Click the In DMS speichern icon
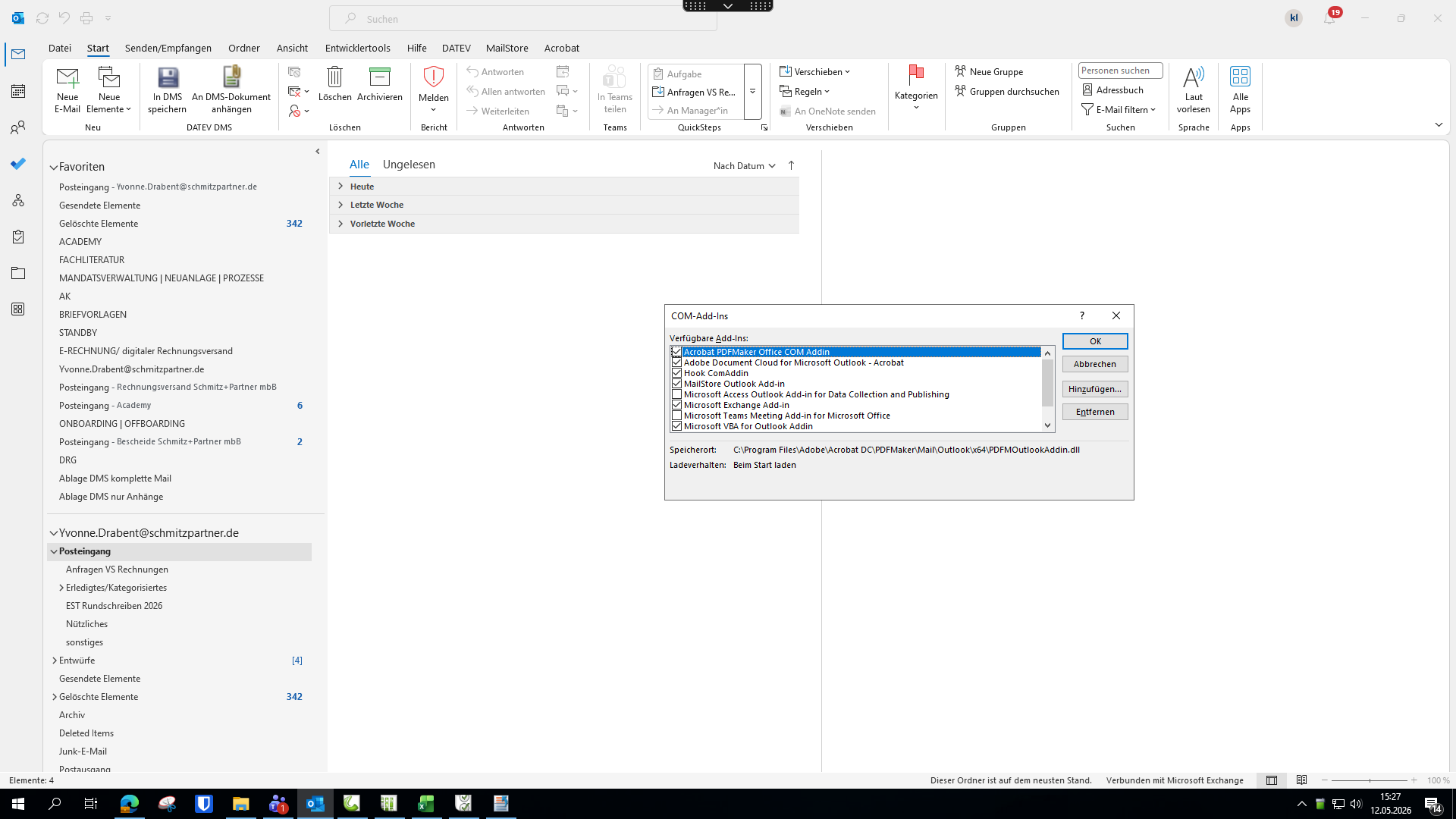1456x819 pixels. (168, 89)
